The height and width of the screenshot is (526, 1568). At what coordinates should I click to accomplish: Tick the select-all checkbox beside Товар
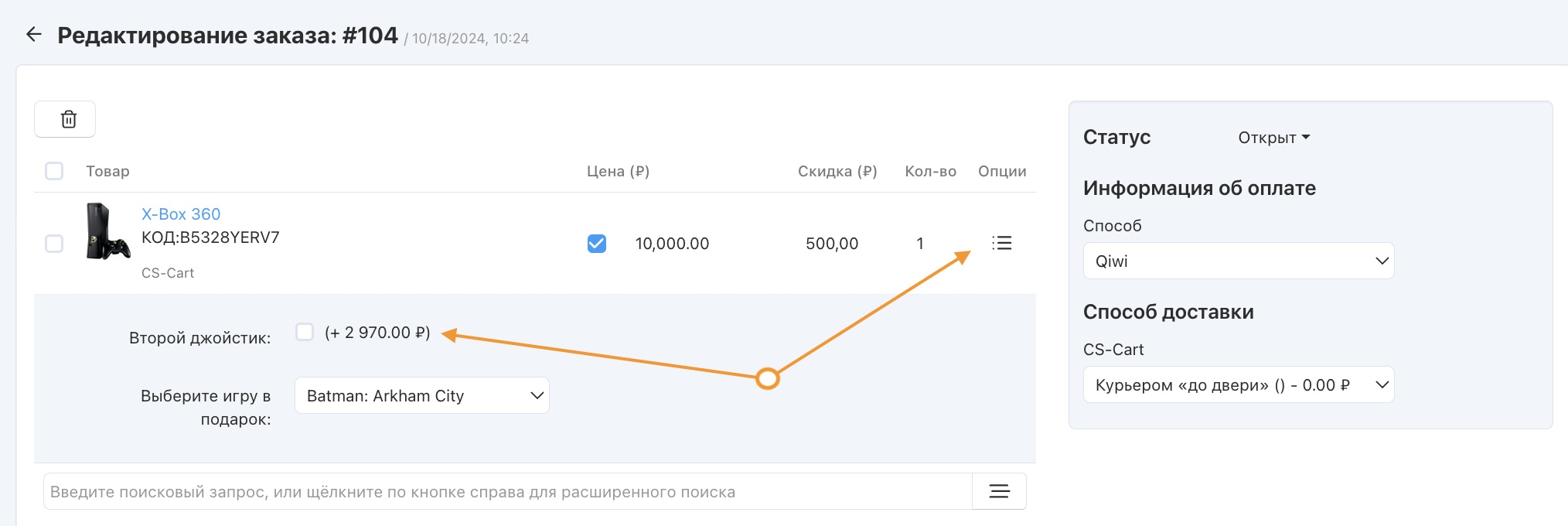[54, 171]
